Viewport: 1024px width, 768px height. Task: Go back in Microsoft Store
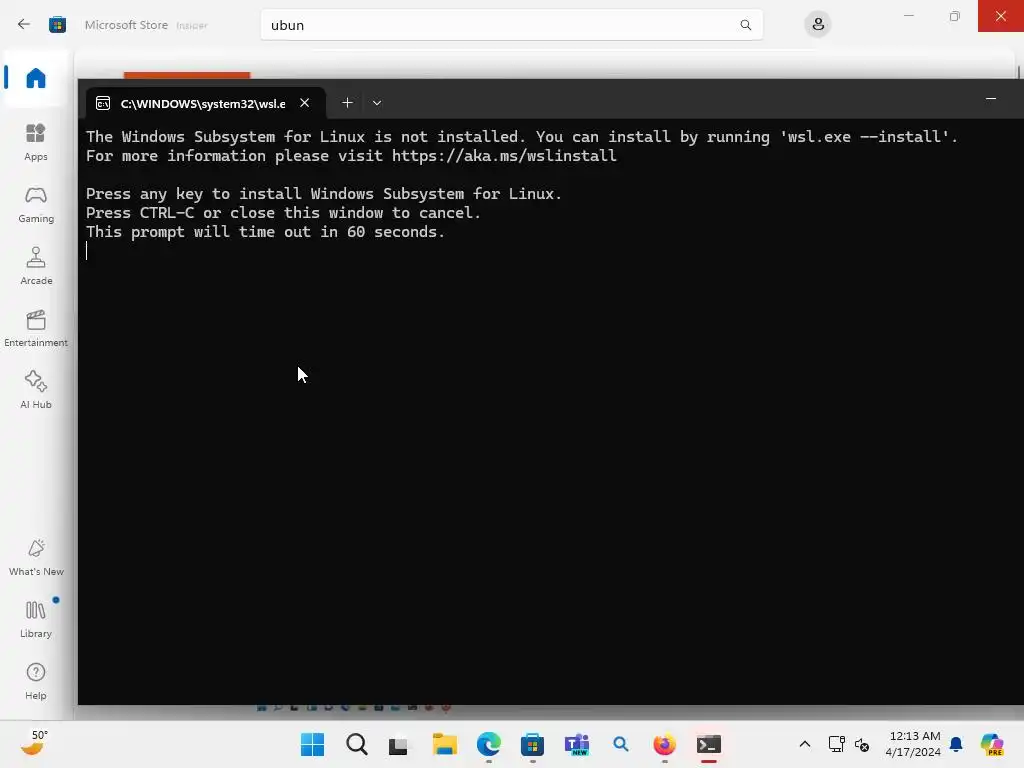[x=24, y=25]
